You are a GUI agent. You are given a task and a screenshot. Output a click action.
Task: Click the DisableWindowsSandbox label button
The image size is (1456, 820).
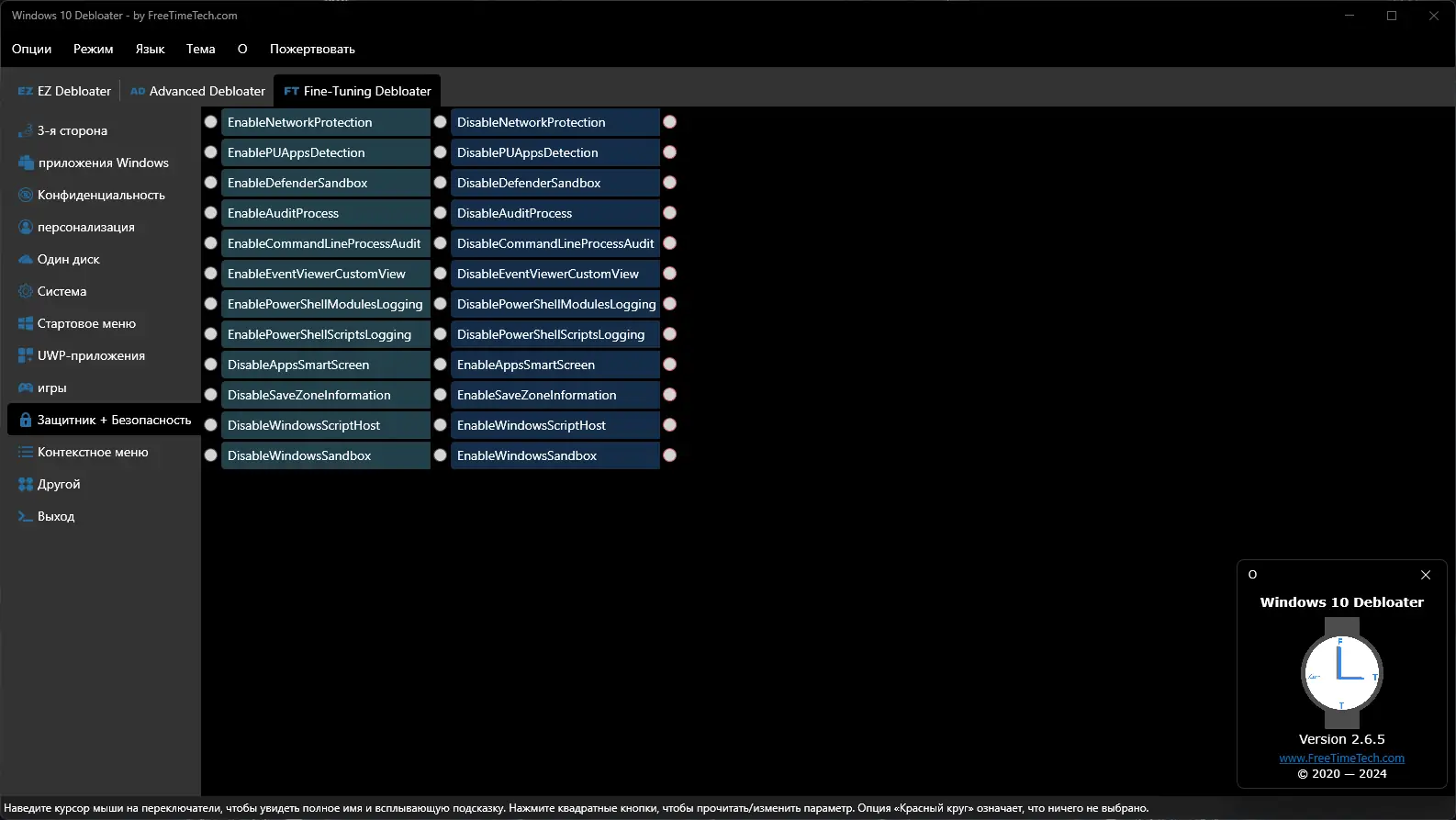pyautogui.click(x=326, y=455)
